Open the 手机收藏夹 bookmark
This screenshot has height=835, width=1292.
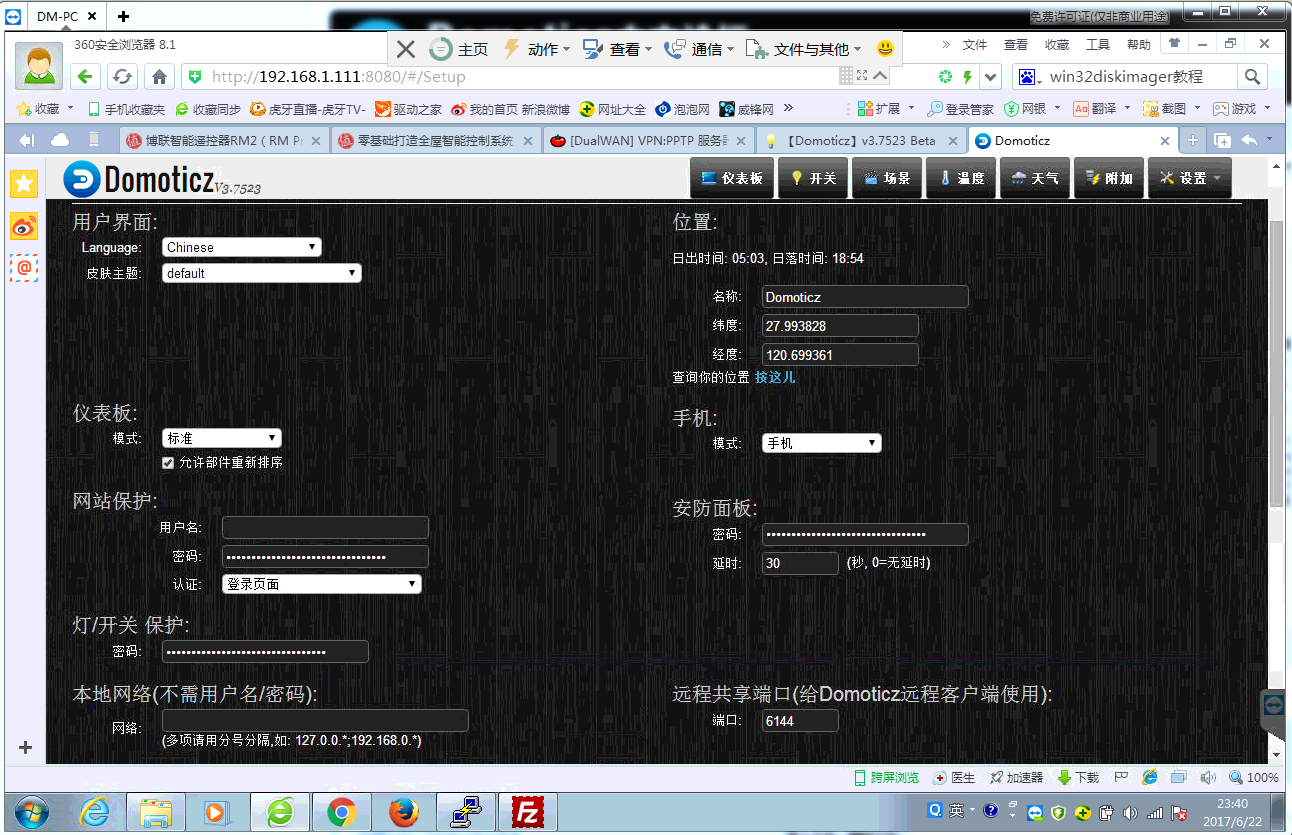(126, 109)
